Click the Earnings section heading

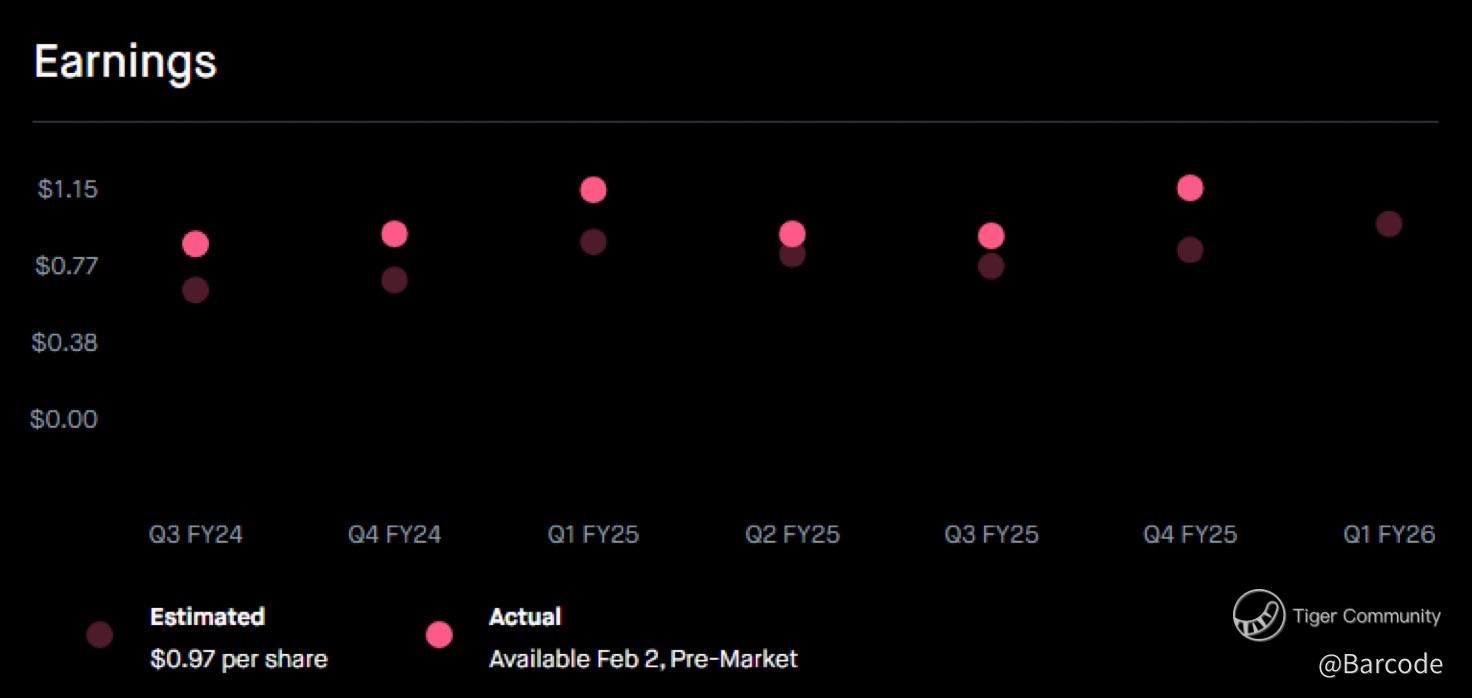tap(125, 62)
